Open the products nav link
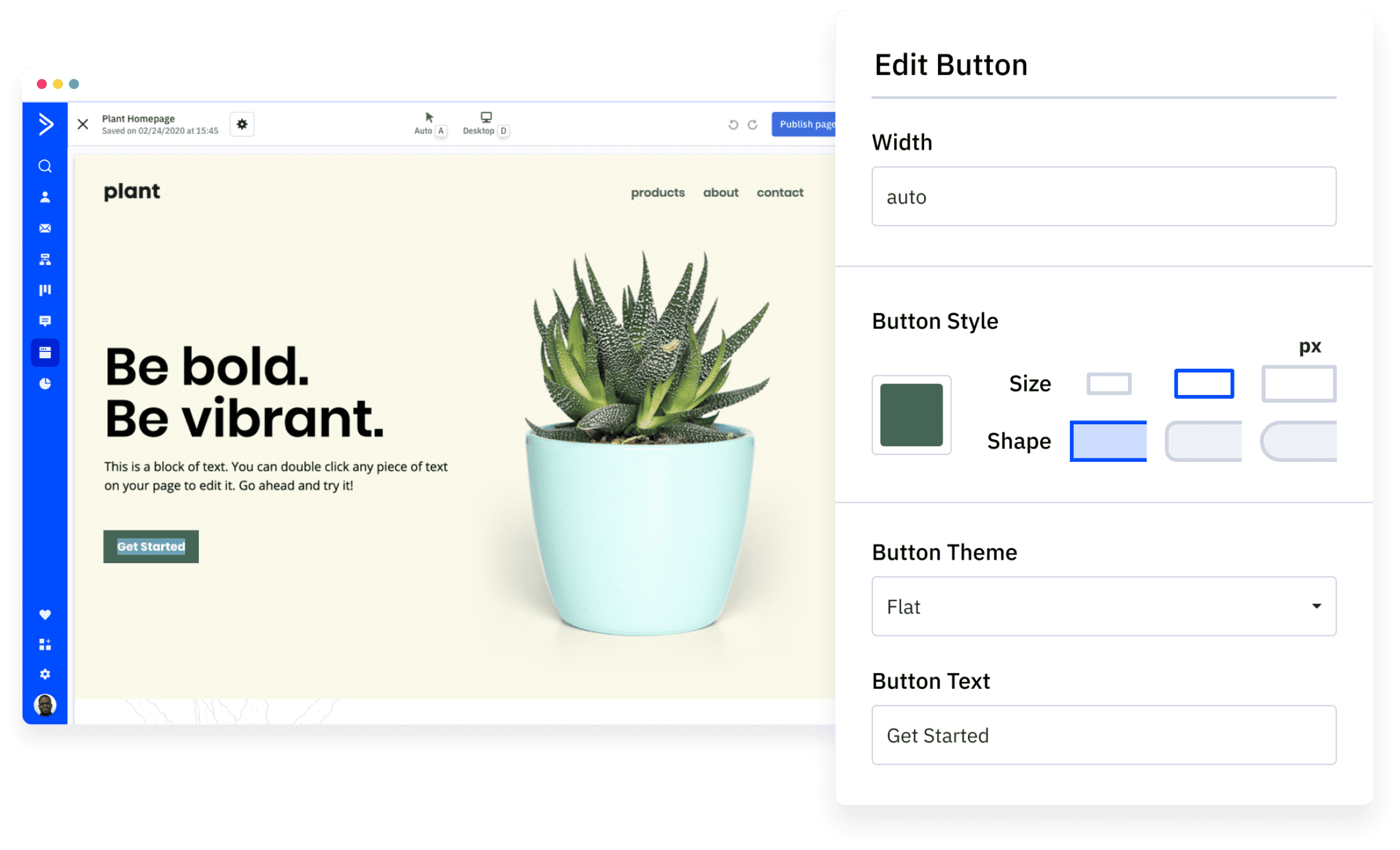Viewport: 1400px width, 850px height. 658,193
